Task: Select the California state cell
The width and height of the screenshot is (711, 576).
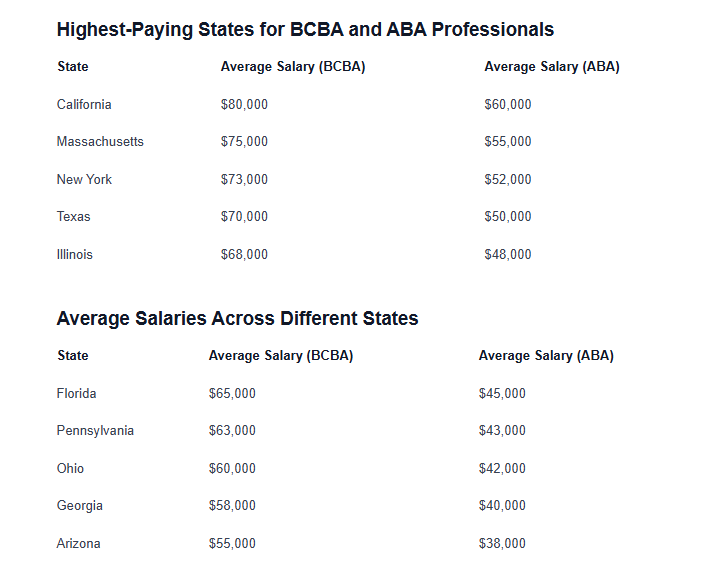Action: (84, 105)
